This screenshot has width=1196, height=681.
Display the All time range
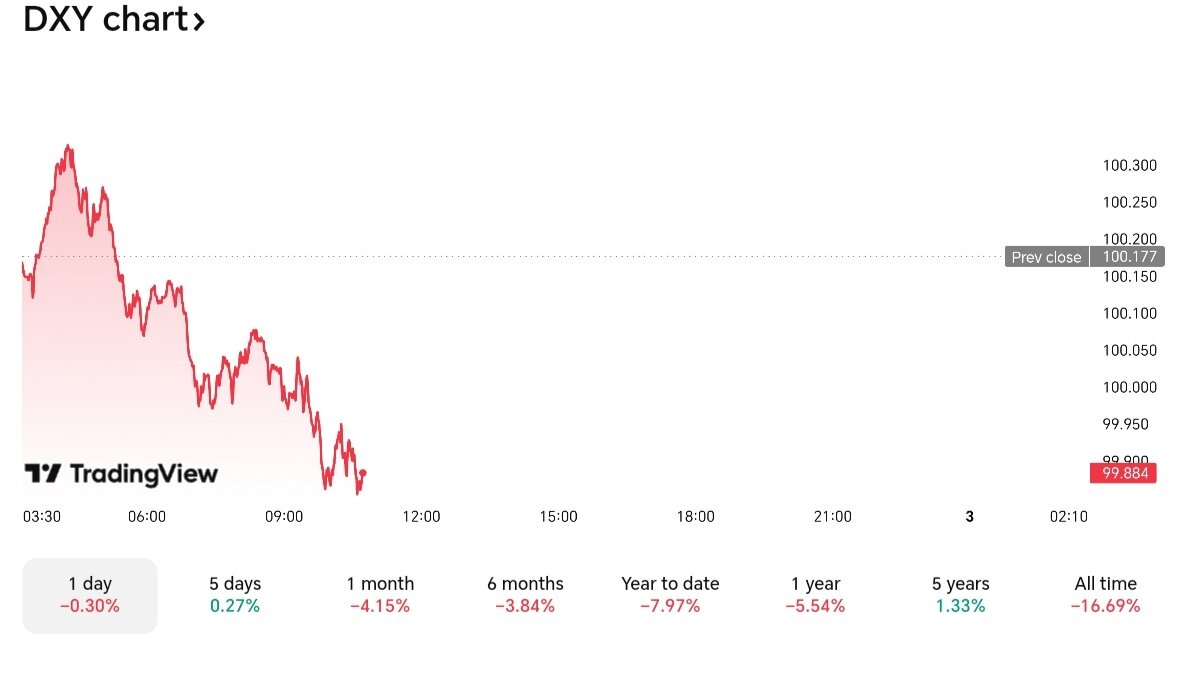1105,594
